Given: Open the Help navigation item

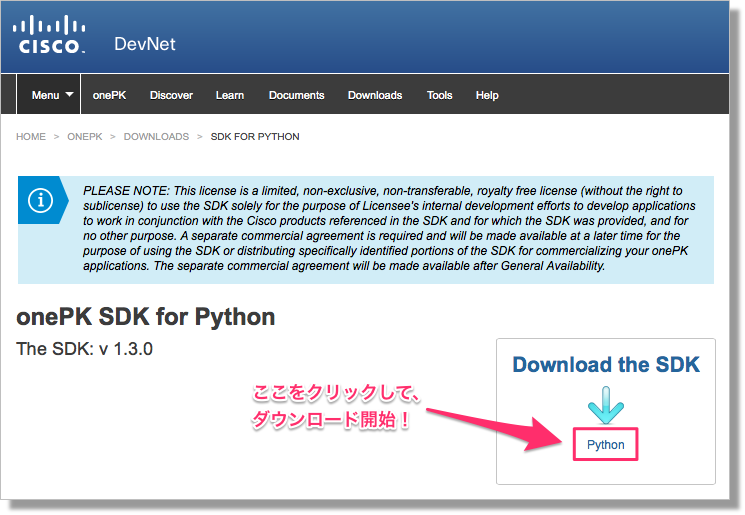Looking at the screenshot, I should click(x=487, y=95).
